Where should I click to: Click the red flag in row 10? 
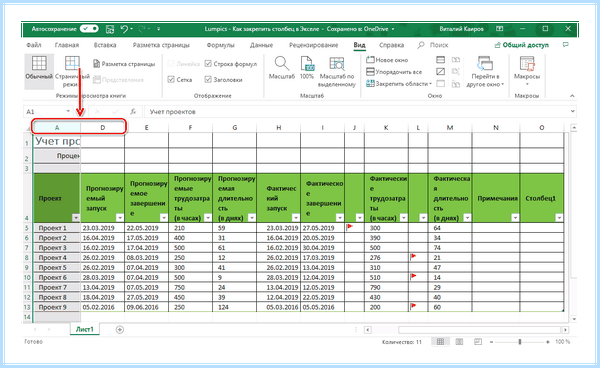pos(413,276)
